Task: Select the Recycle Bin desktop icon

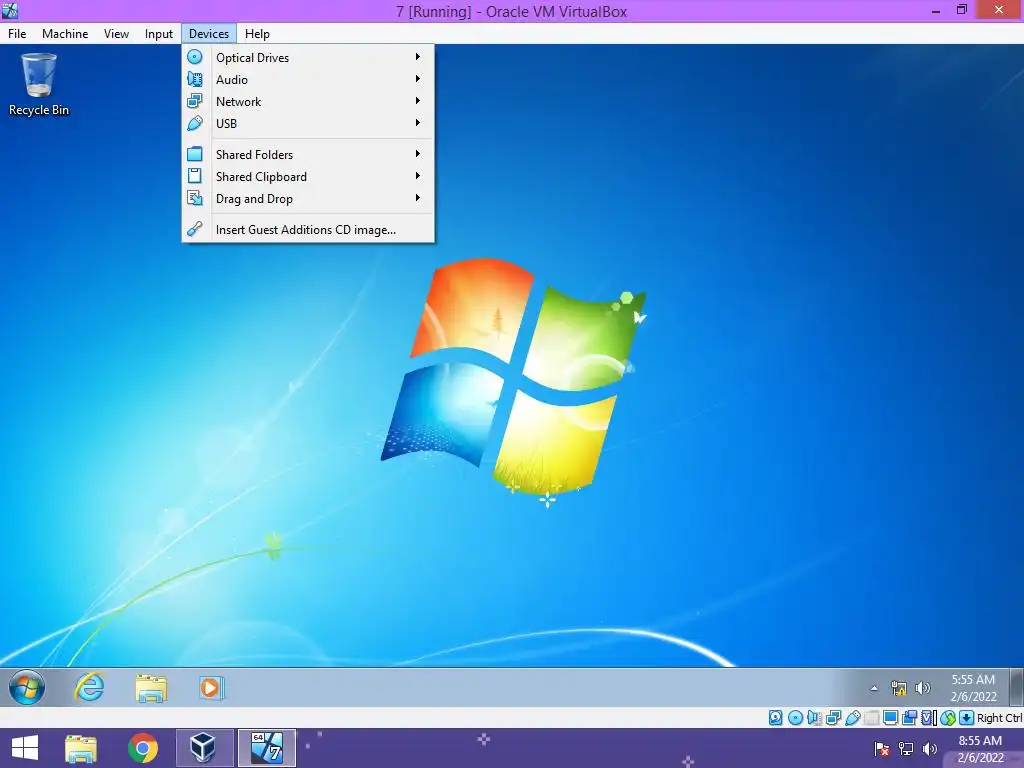Action: (39, 86)
